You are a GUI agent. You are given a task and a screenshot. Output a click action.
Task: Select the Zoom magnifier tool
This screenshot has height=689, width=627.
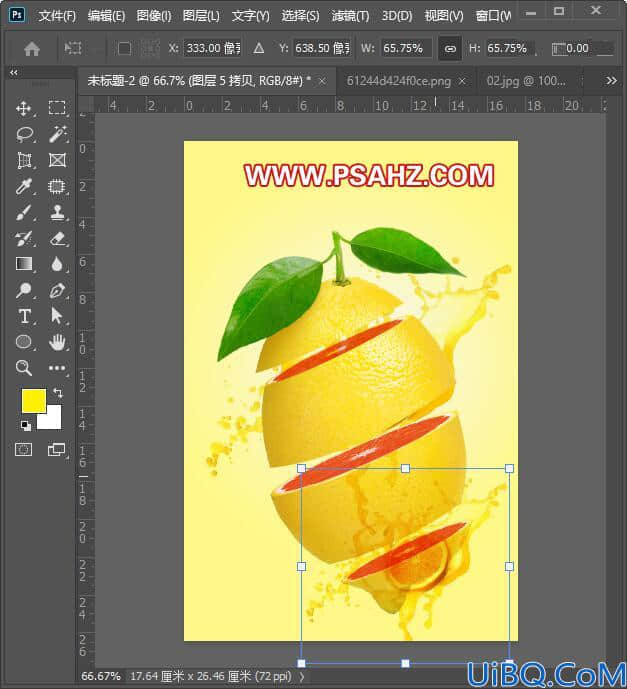tap(24, 368)
